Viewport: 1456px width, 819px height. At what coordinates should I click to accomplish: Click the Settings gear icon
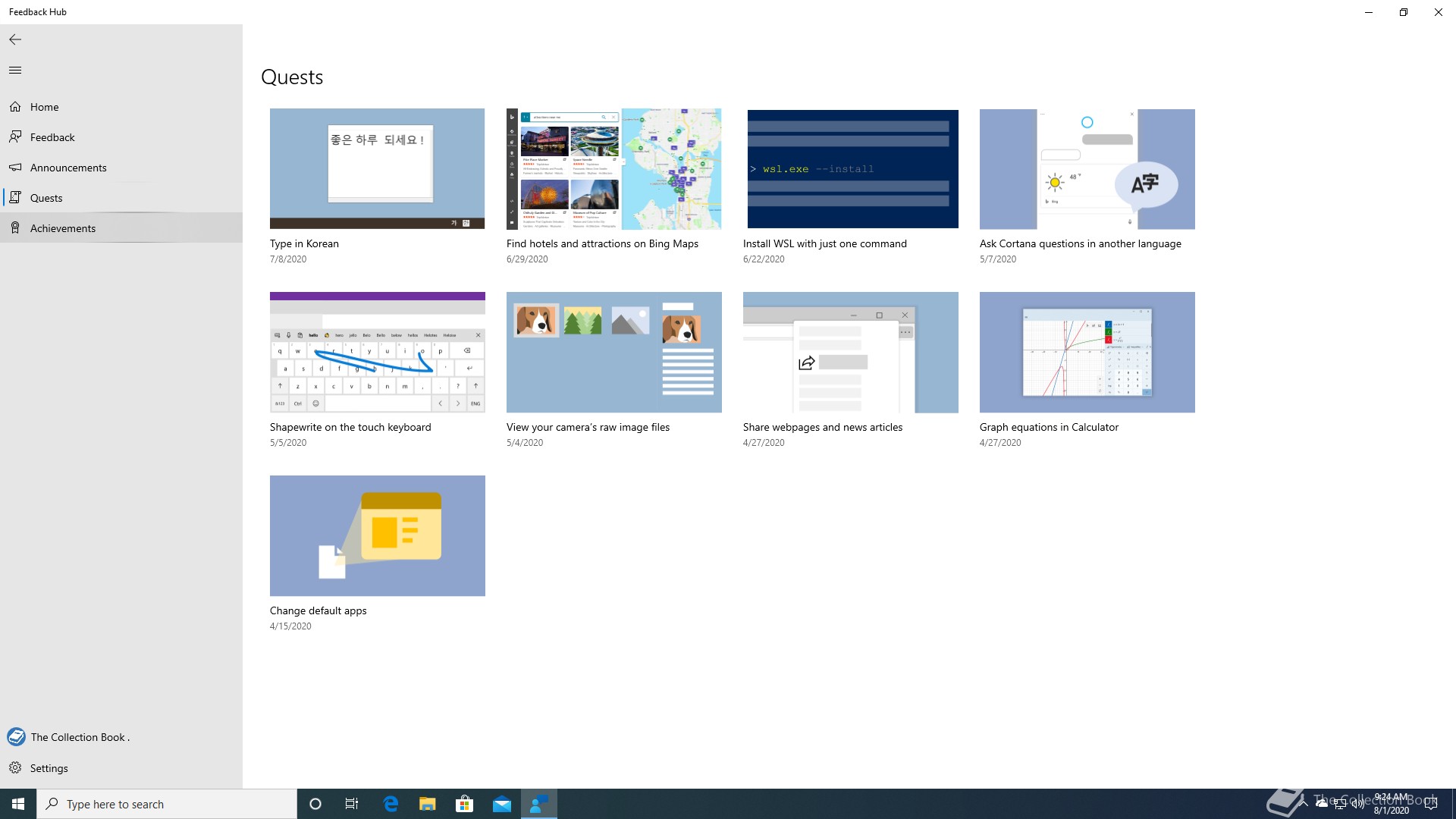coord(15,768)
